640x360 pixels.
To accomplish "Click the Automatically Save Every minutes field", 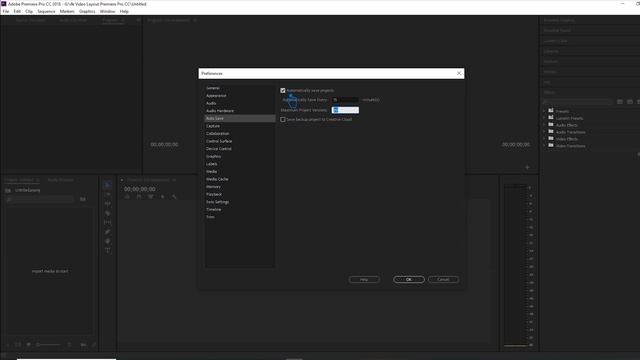I will (345, 100).
